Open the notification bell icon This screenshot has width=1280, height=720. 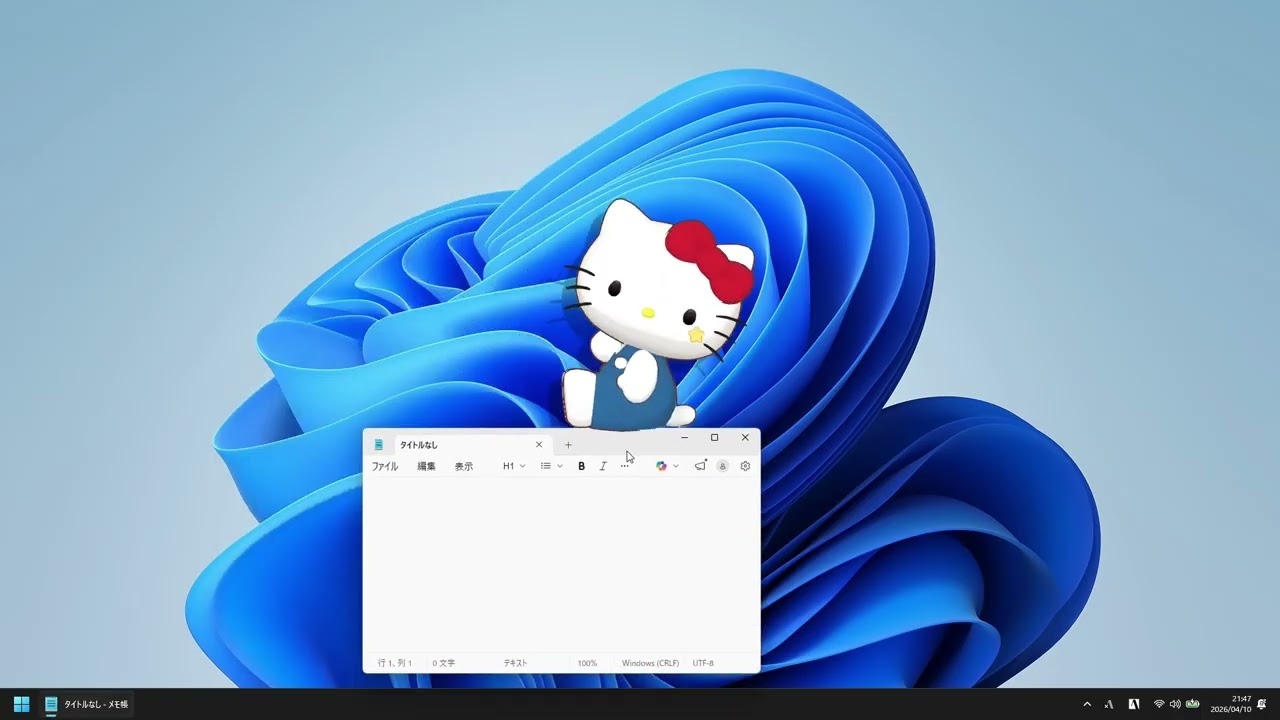[x=1262, y=704]
